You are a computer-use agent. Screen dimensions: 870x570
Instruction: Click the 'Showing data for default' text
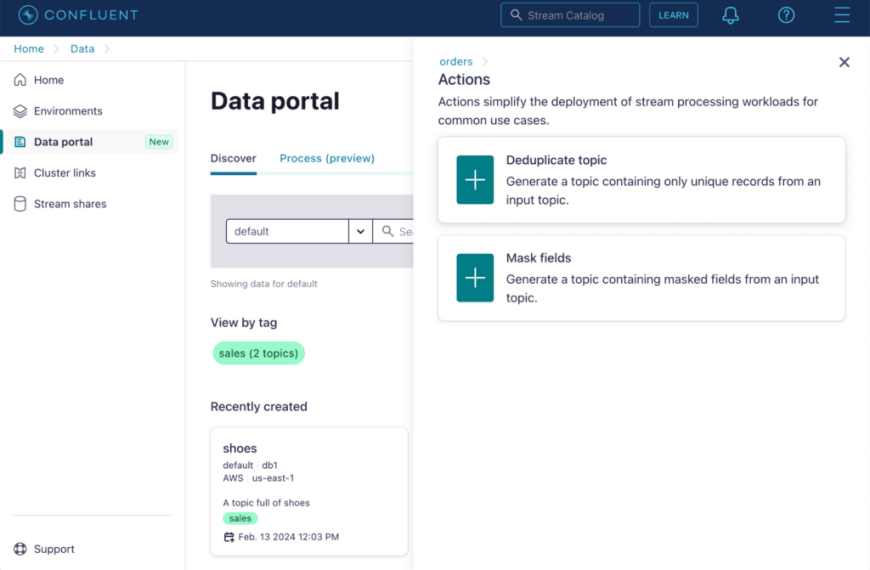click(x=264, y=284)
